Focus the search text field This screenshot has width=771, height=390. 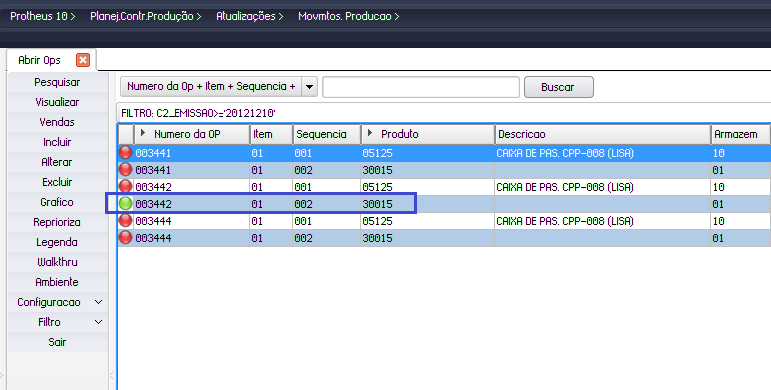[421, 87]
